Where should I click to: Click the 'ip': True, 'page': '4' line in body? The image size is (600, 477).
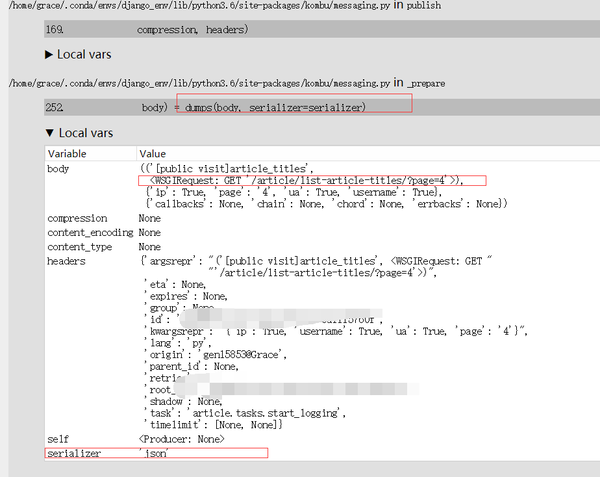(x=294, y=192)
